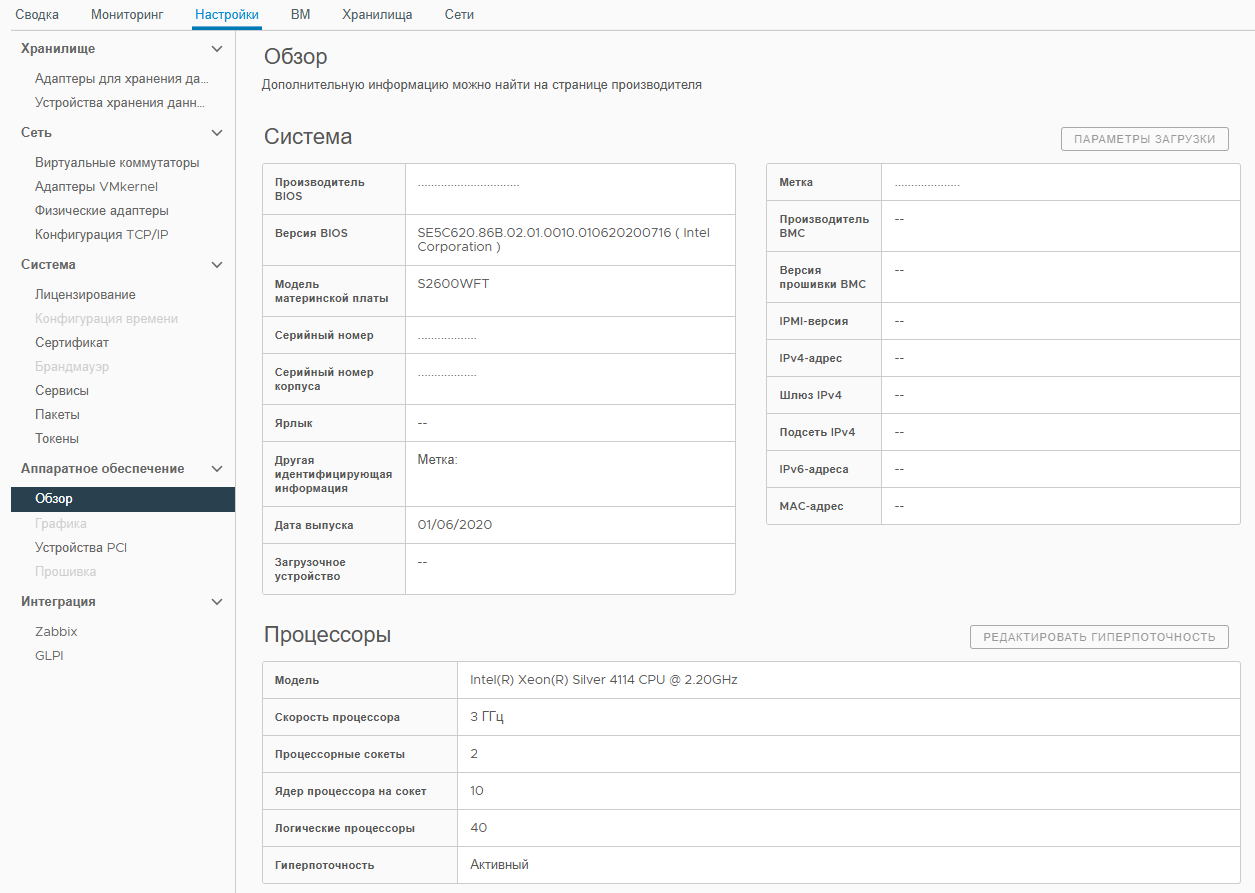The height and width of the screenshot is (893, 1255).
Task: Select the highlighted Обзор item
Action: pyautogui.click(x=123, y=499)
